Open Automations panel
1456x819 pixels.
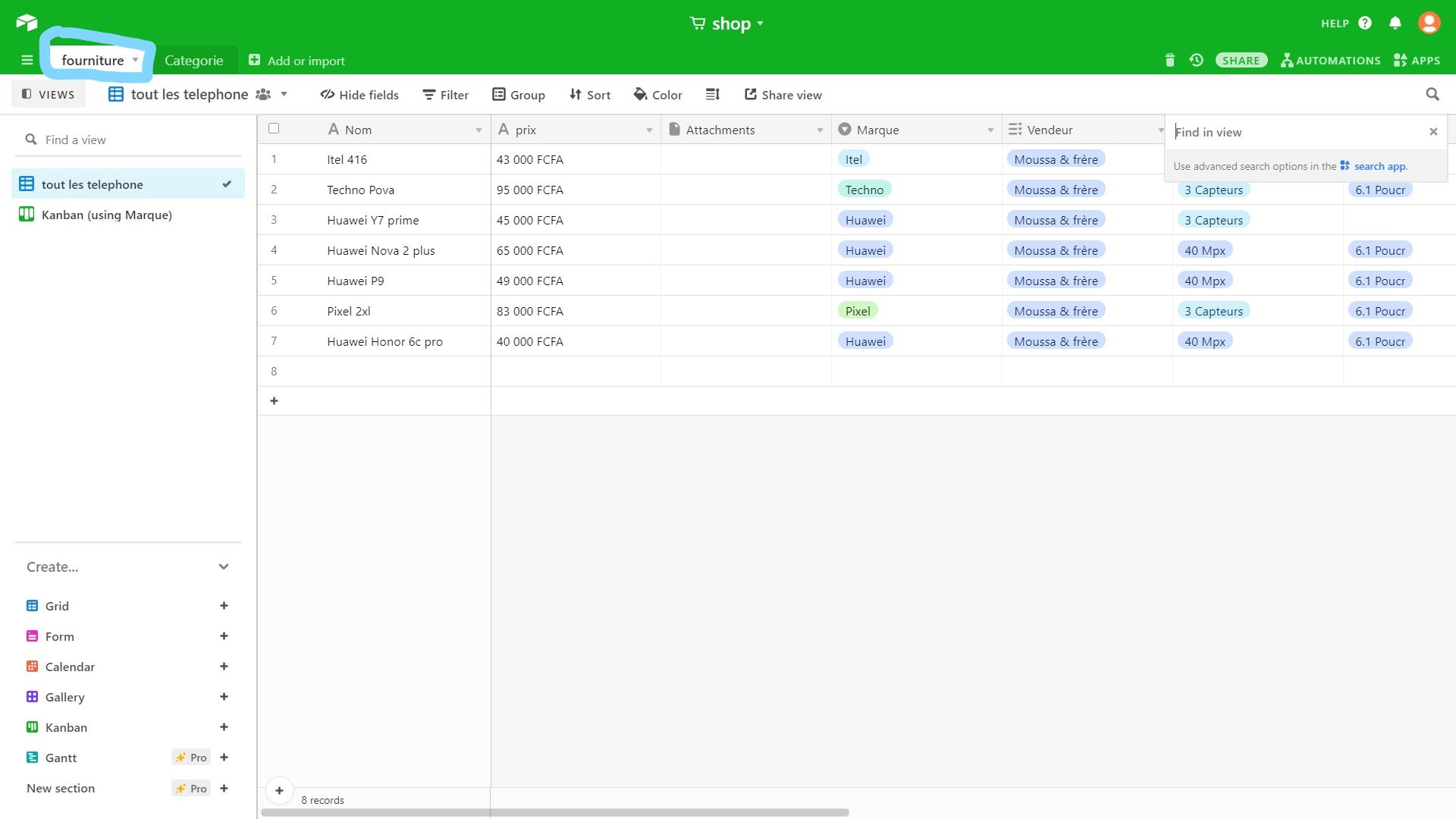[x=1331, y=61]
